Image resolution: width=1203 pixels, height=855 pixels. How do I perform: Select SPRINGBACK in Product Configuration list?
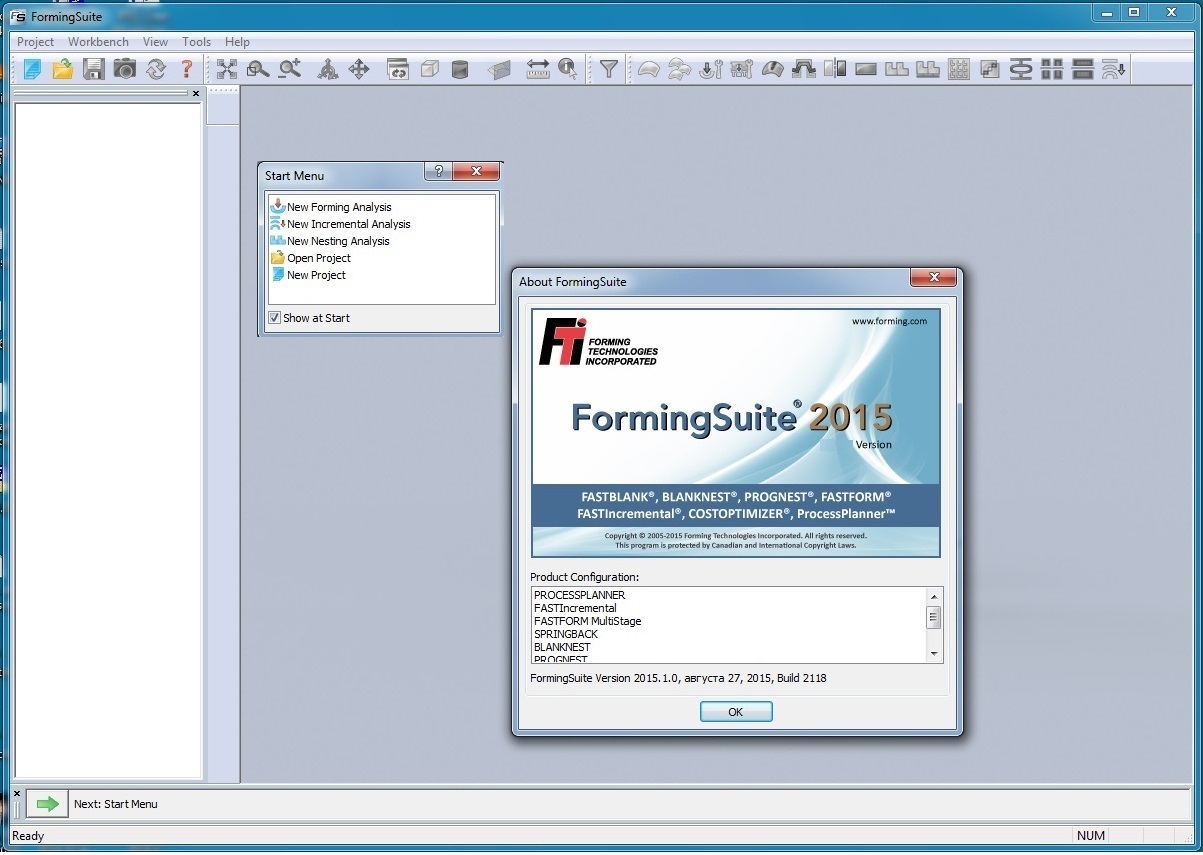point(566,634)
